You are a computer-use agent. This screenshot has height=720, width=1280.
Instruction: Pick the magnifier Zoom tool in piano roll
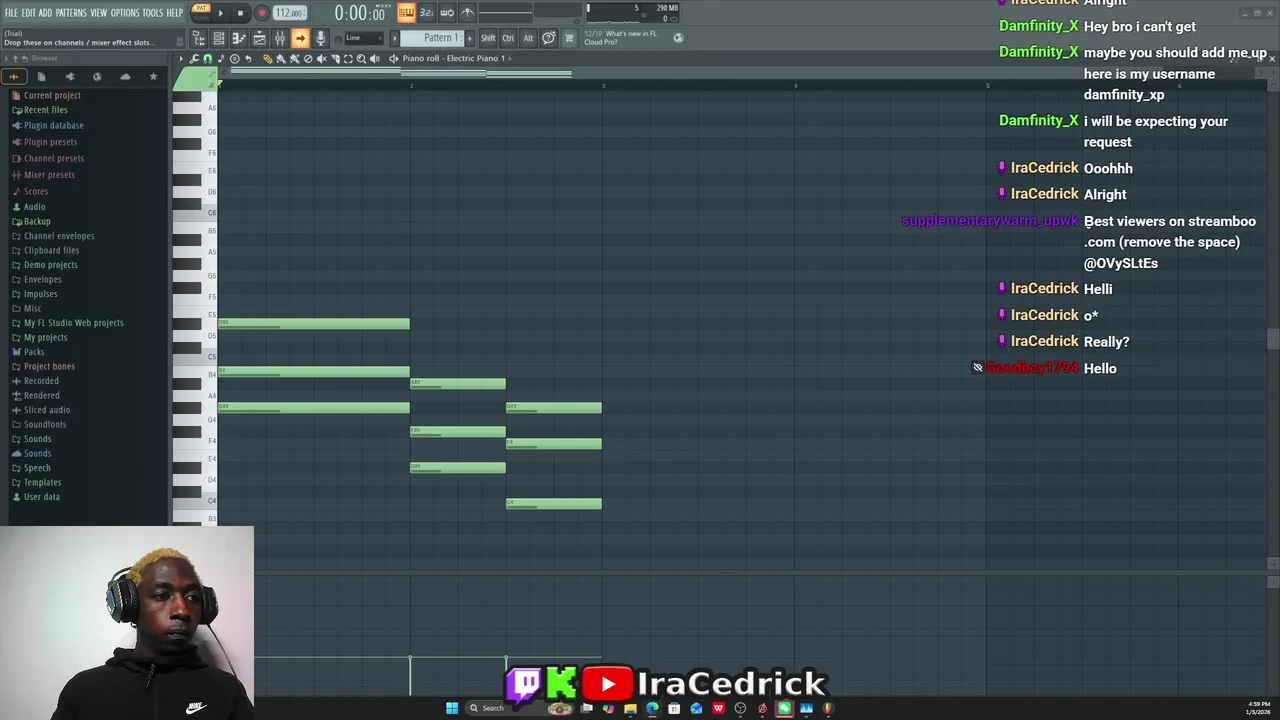(x=361, y=58)
